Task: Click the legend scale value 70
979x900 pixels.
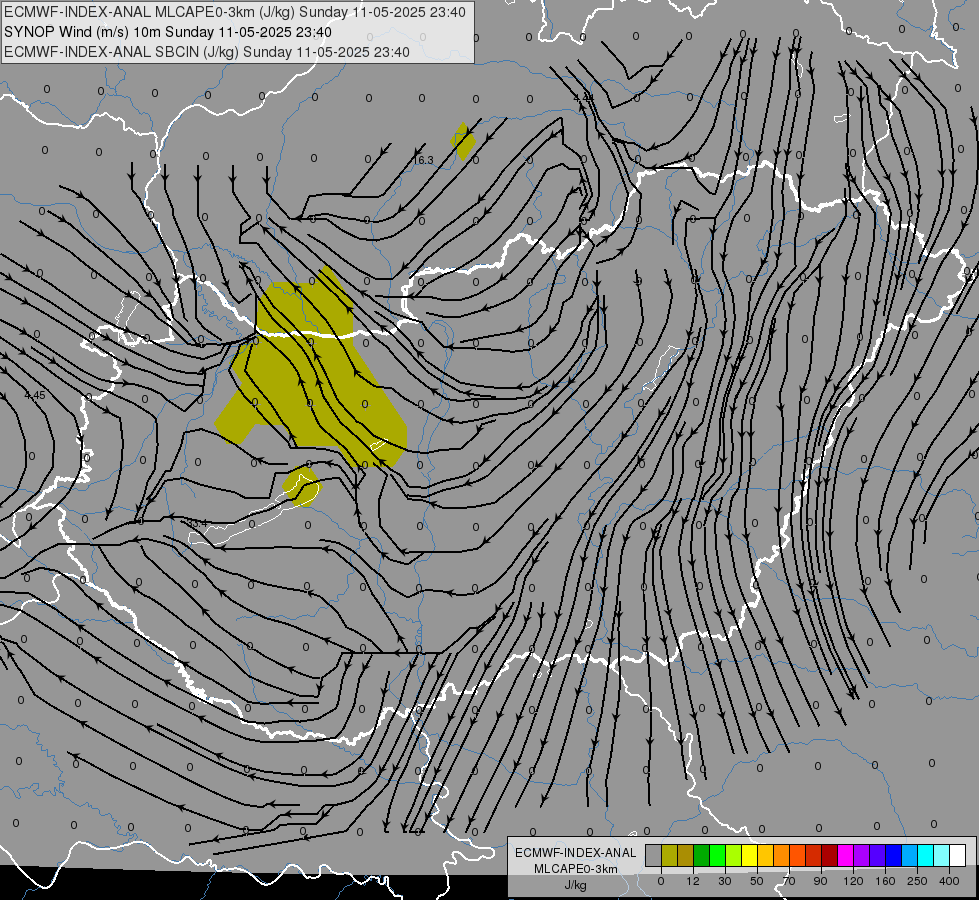Action: [x=789, y=881]
